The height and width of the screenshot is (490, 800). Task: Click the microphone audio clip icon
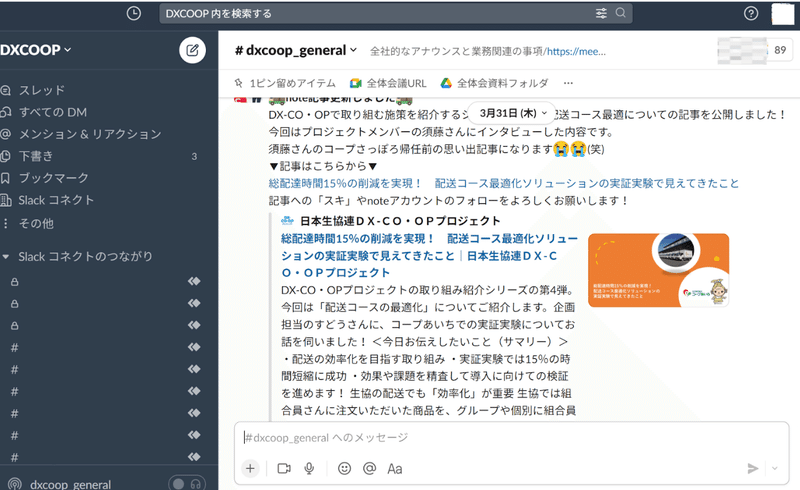pos(309,469)
